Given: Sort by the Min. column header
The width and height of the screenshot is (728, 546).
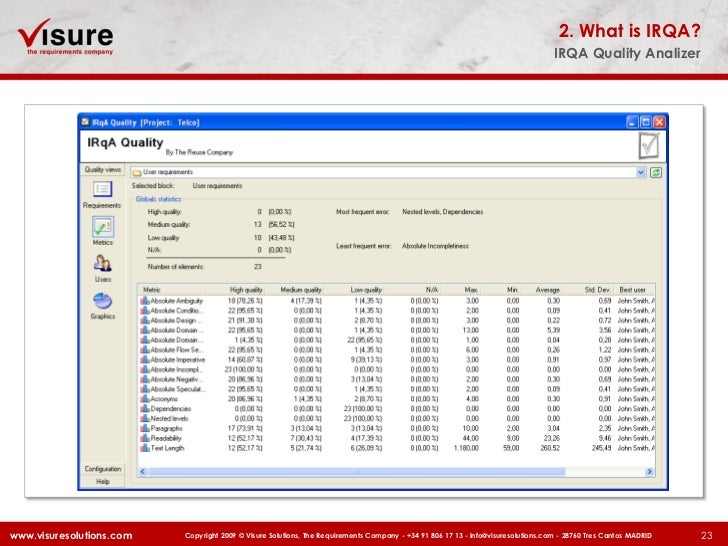Looking at the screenshot, I should pos(501,290).
